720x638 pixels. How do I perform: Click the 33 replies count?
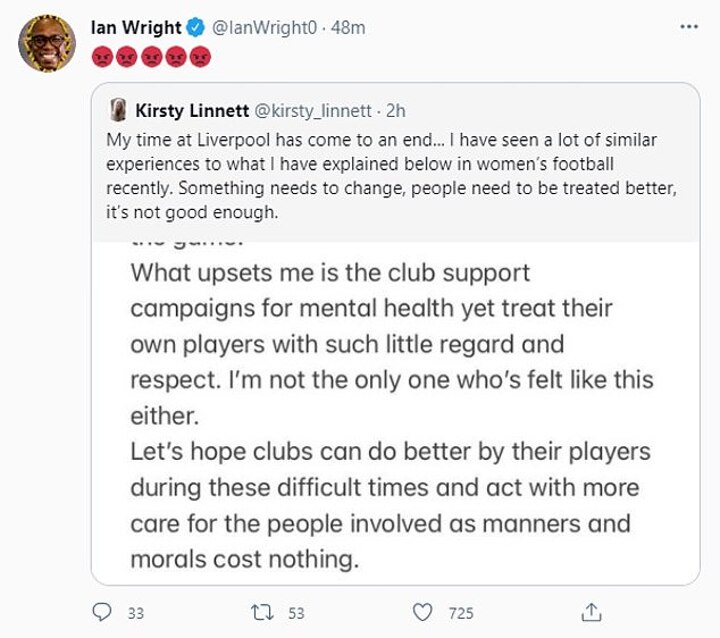coord(136,612)
